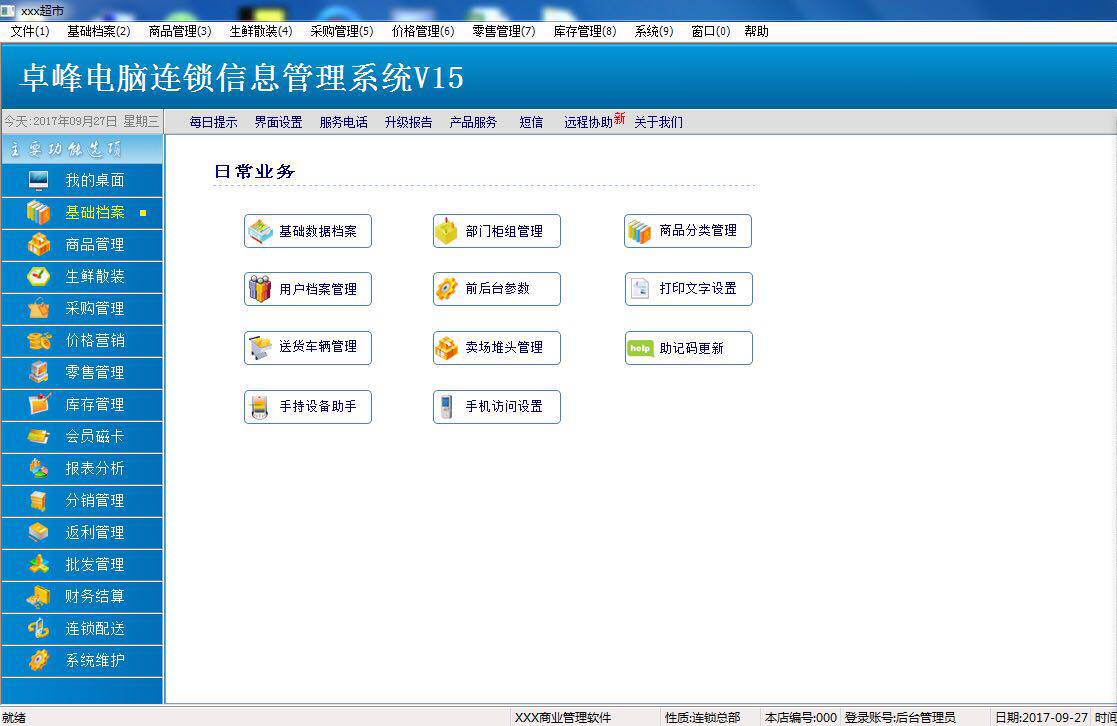Select 系统维护 label in sidebar
Image resolution: width=1117 pixels, height=726 pixels.
95,660
